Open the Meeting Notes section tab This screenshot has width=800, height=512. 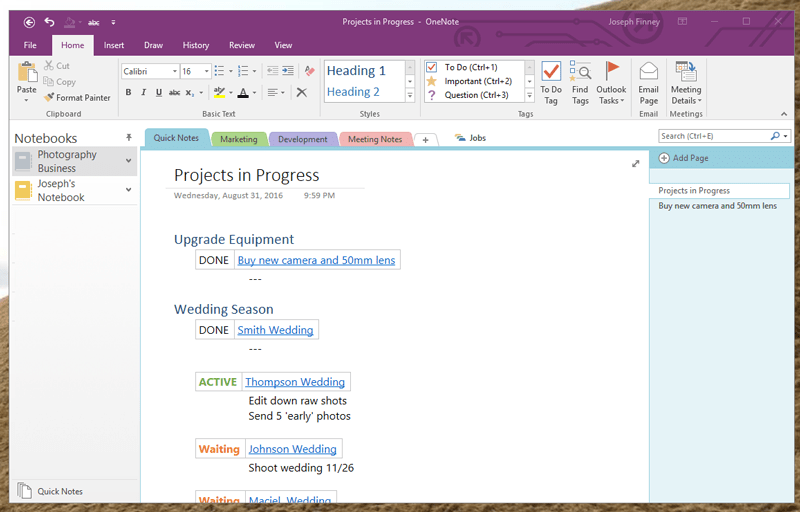[x=375, y=139]
